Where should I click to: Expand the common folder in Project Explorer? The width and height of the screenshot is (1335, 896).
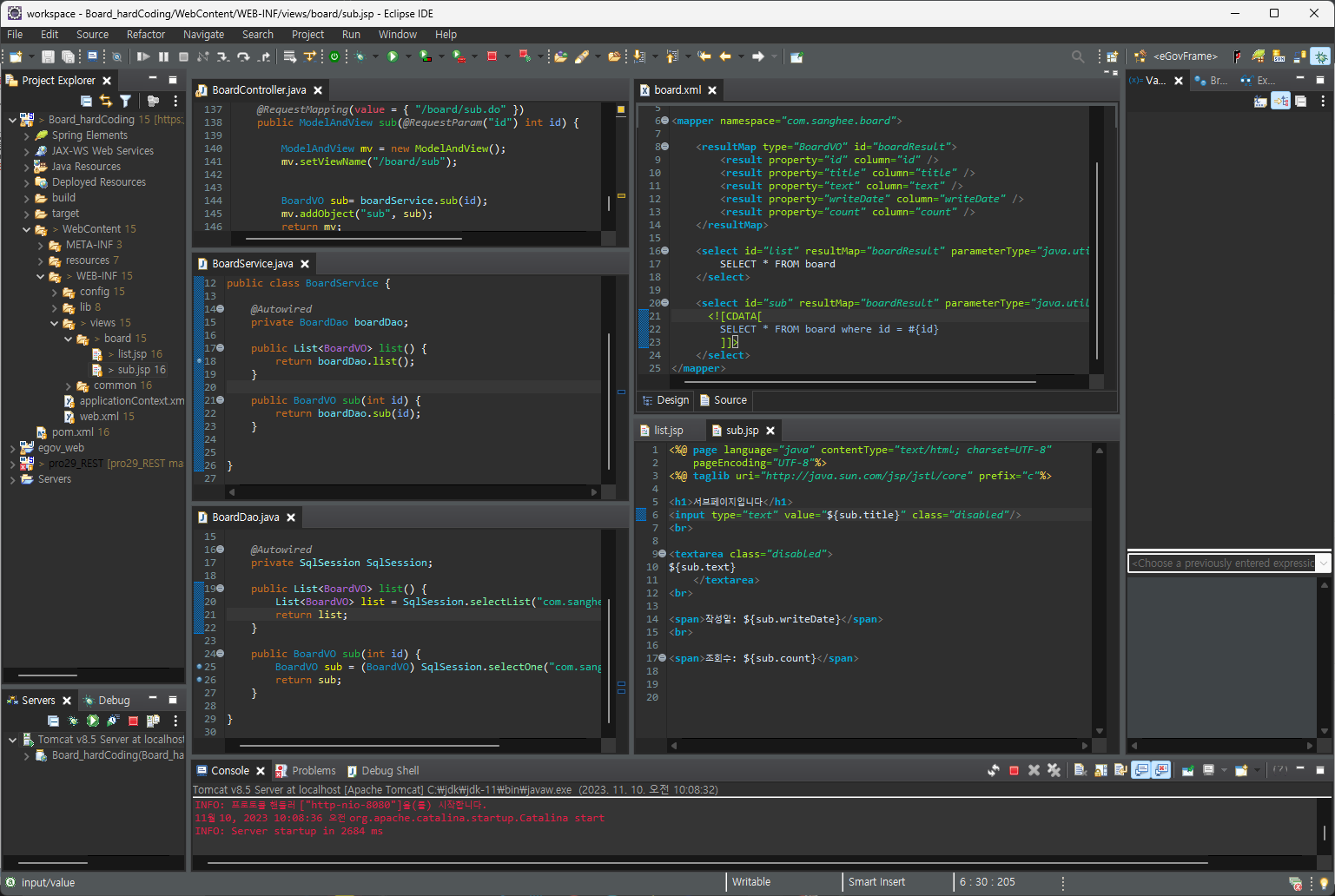point(69,385)
